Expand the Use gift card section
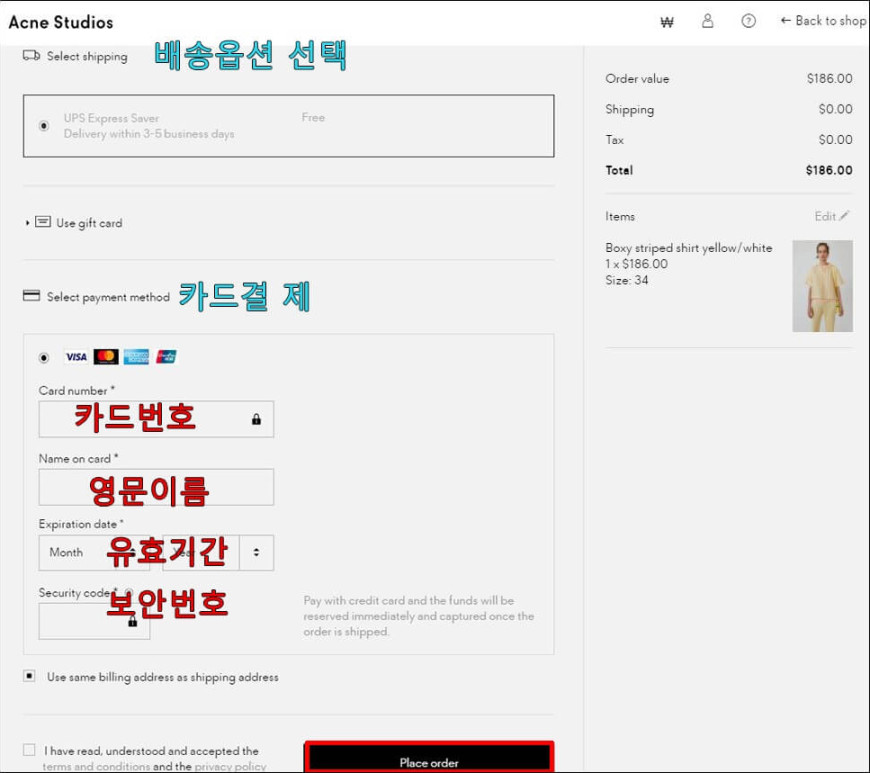870x773 pixels. (x=73, y=223)
